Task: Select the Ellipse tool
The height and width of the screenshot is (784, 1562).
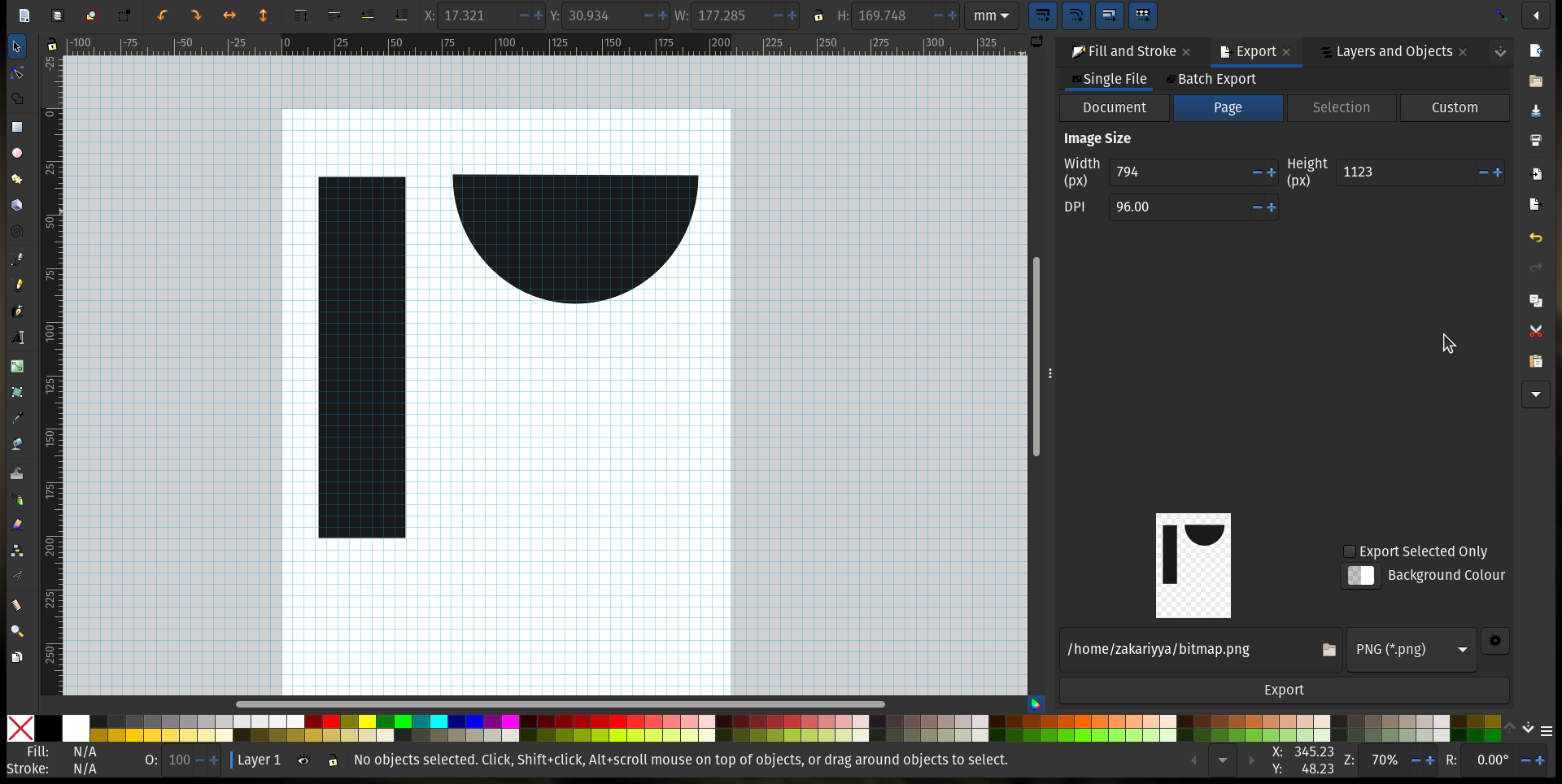Action: 17,153
